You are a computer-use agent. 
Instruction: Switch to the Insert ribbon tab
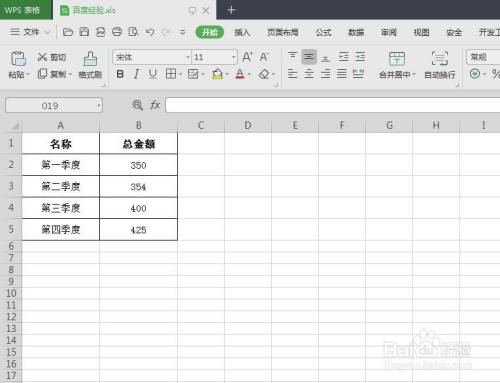coord(242,32)
